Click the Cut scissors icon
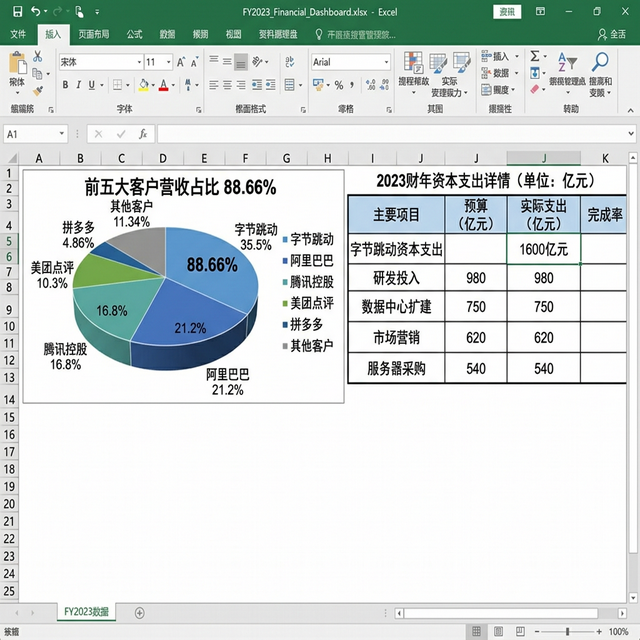640x640 pixels. click(37, 56)
